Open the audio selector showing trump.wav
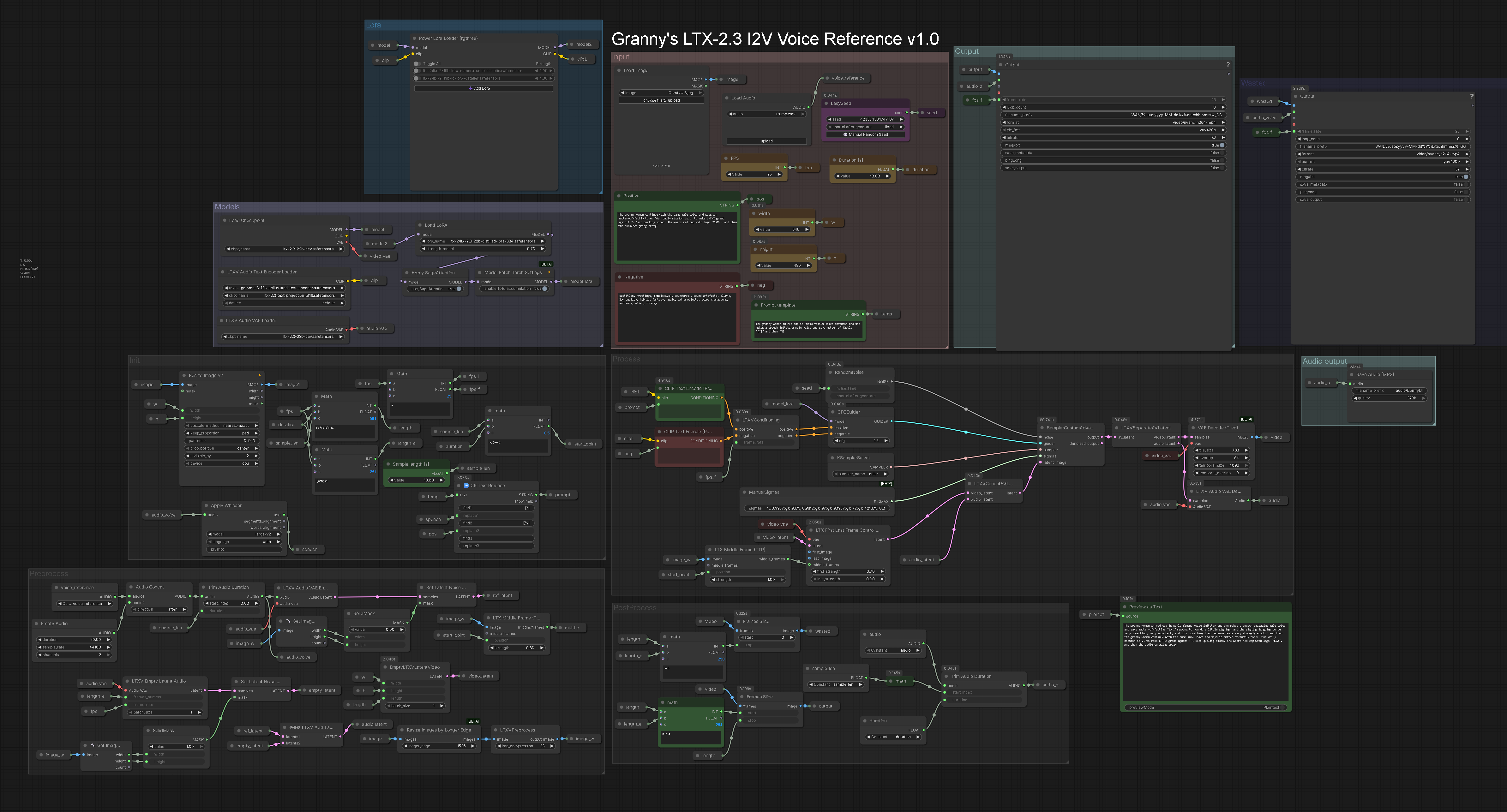The image size is (1507, 812). [766, 114]
